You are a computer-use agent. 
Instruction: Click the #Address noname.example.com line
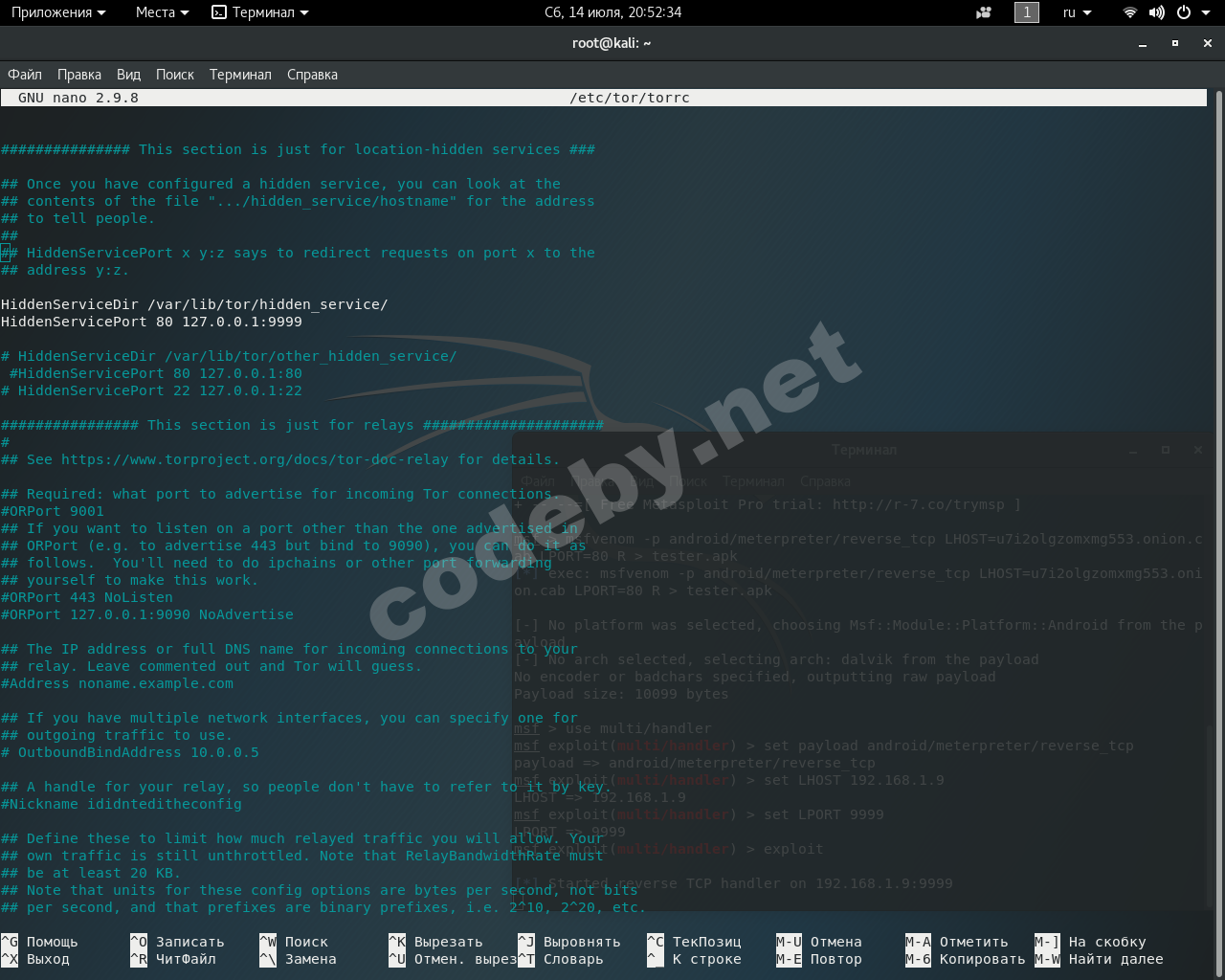coord(117,683)
